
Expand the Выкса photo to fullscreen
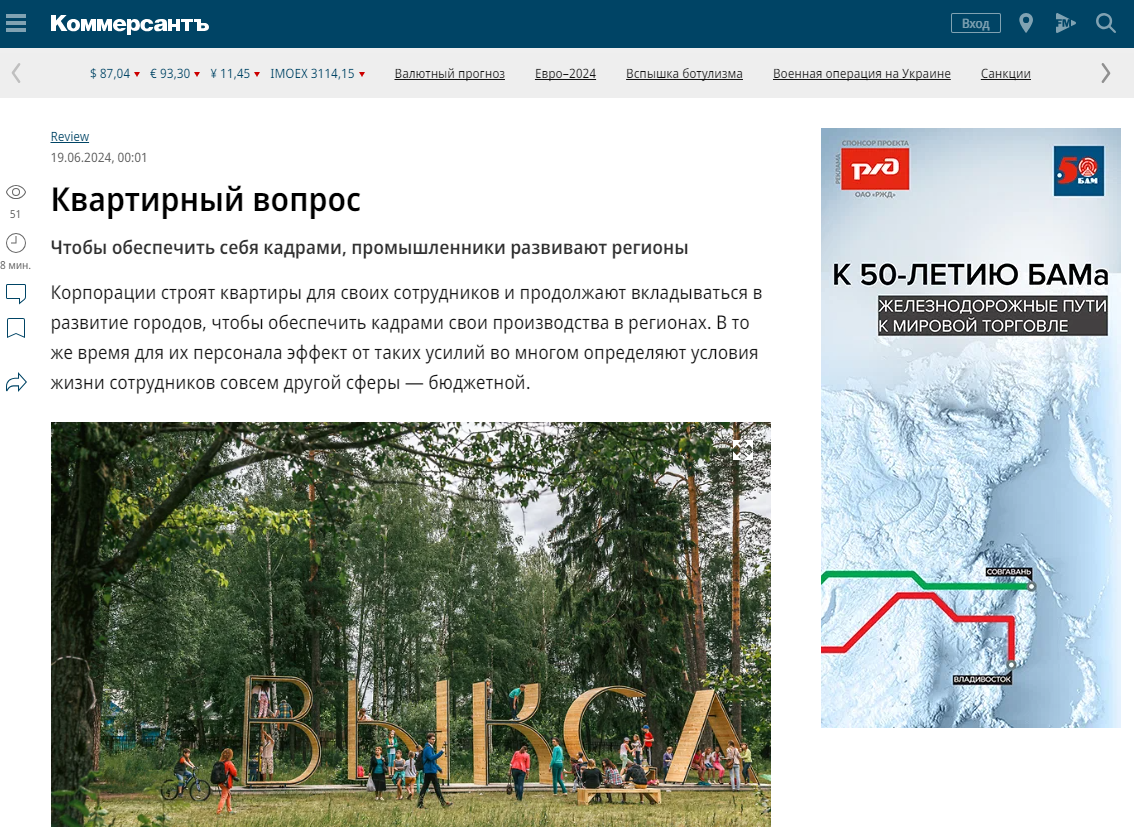pos(741,451)
